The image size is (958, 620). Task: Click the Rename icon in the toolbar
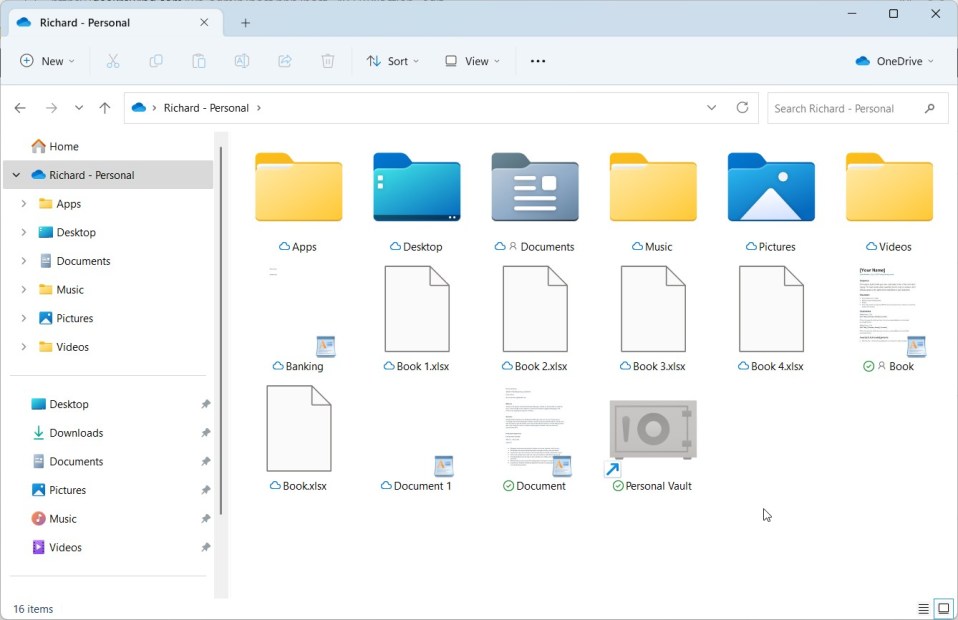[x=241, y=61]
